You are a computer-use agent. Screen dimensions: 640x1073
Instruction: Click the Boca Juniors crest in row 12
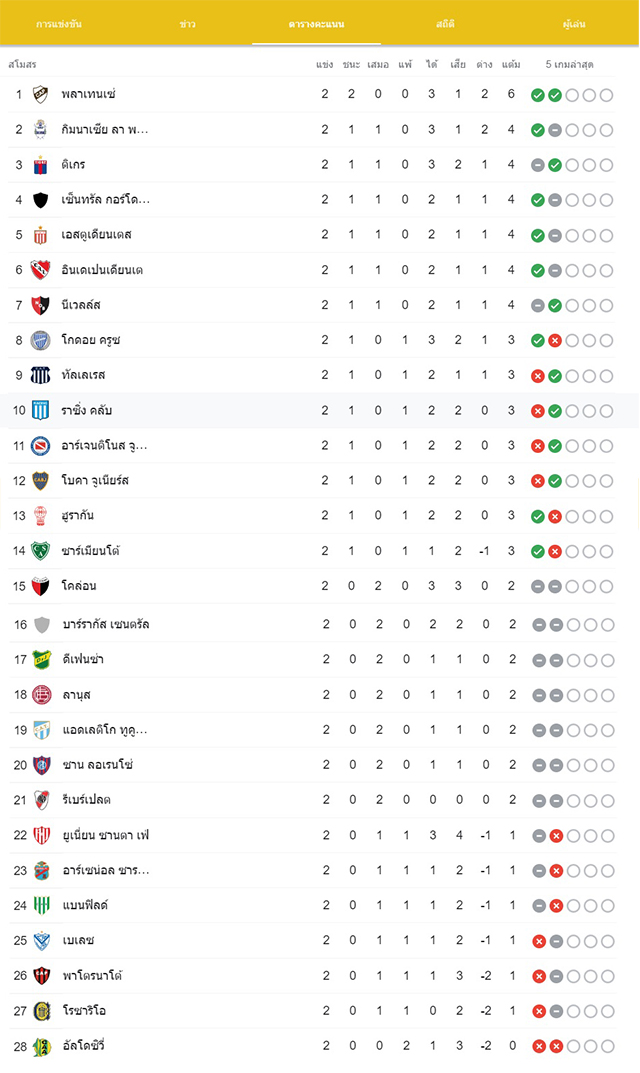click(x=40, y=480)
